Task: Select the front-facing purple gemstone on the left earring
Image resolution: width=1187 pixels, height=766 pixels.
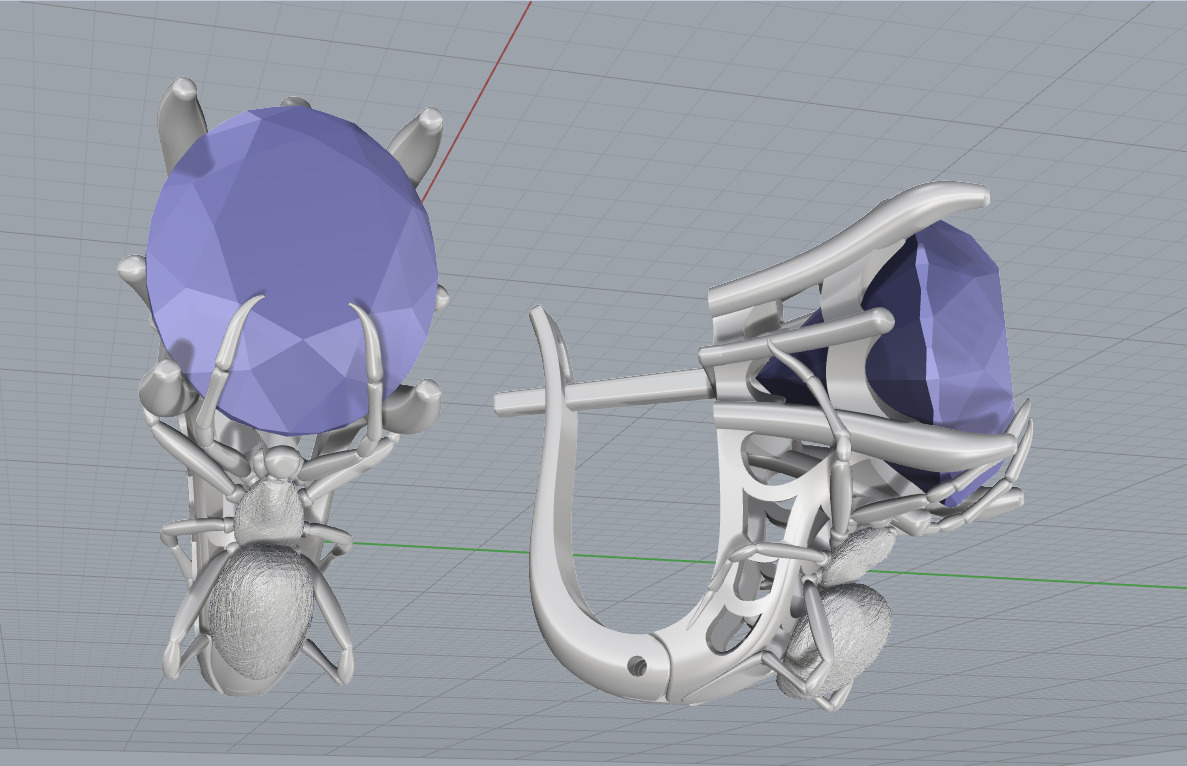Action: [x=291, y=269]
